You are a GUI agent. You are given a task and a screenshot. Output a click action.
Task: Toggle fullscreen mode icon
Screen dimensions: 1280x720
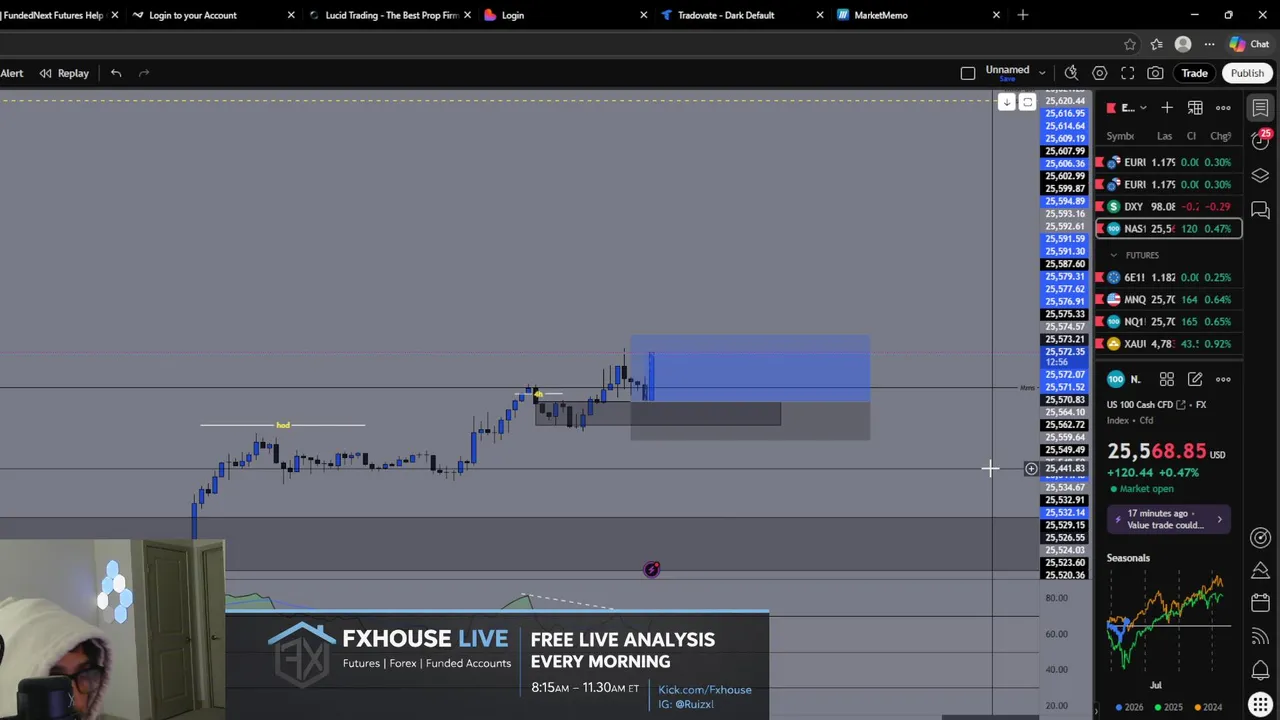coord(1128,73)
